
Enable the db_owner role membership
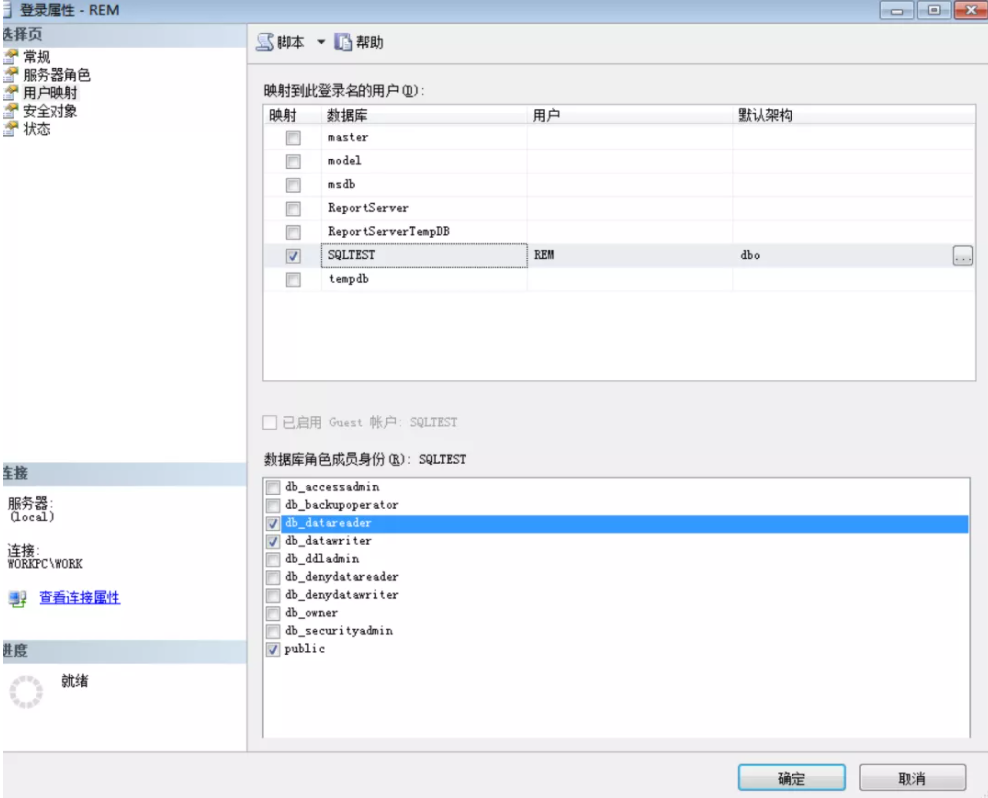tap(270, 612)
